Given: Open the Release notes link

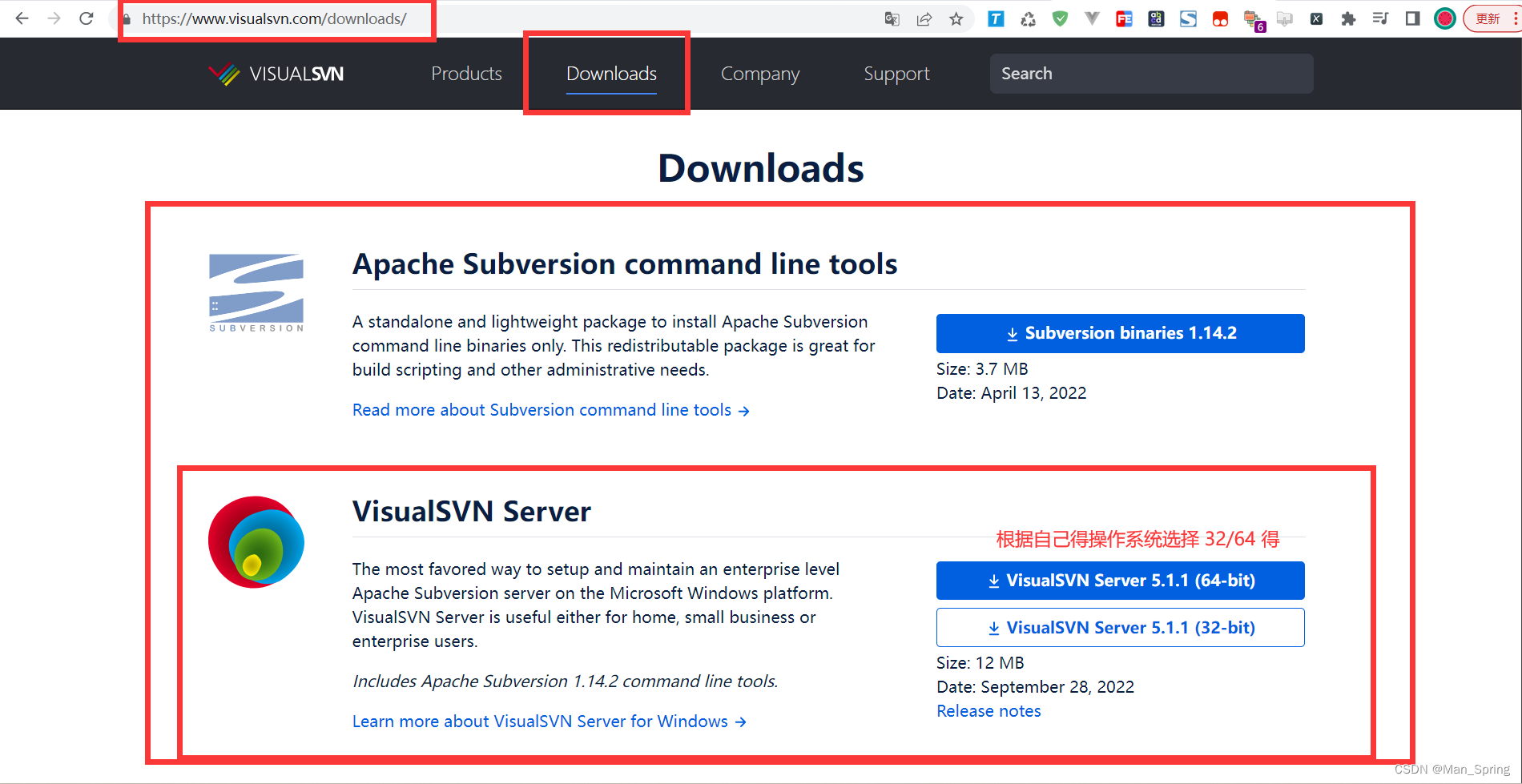Looking at the screenshot, I should [x=988, y=711].
